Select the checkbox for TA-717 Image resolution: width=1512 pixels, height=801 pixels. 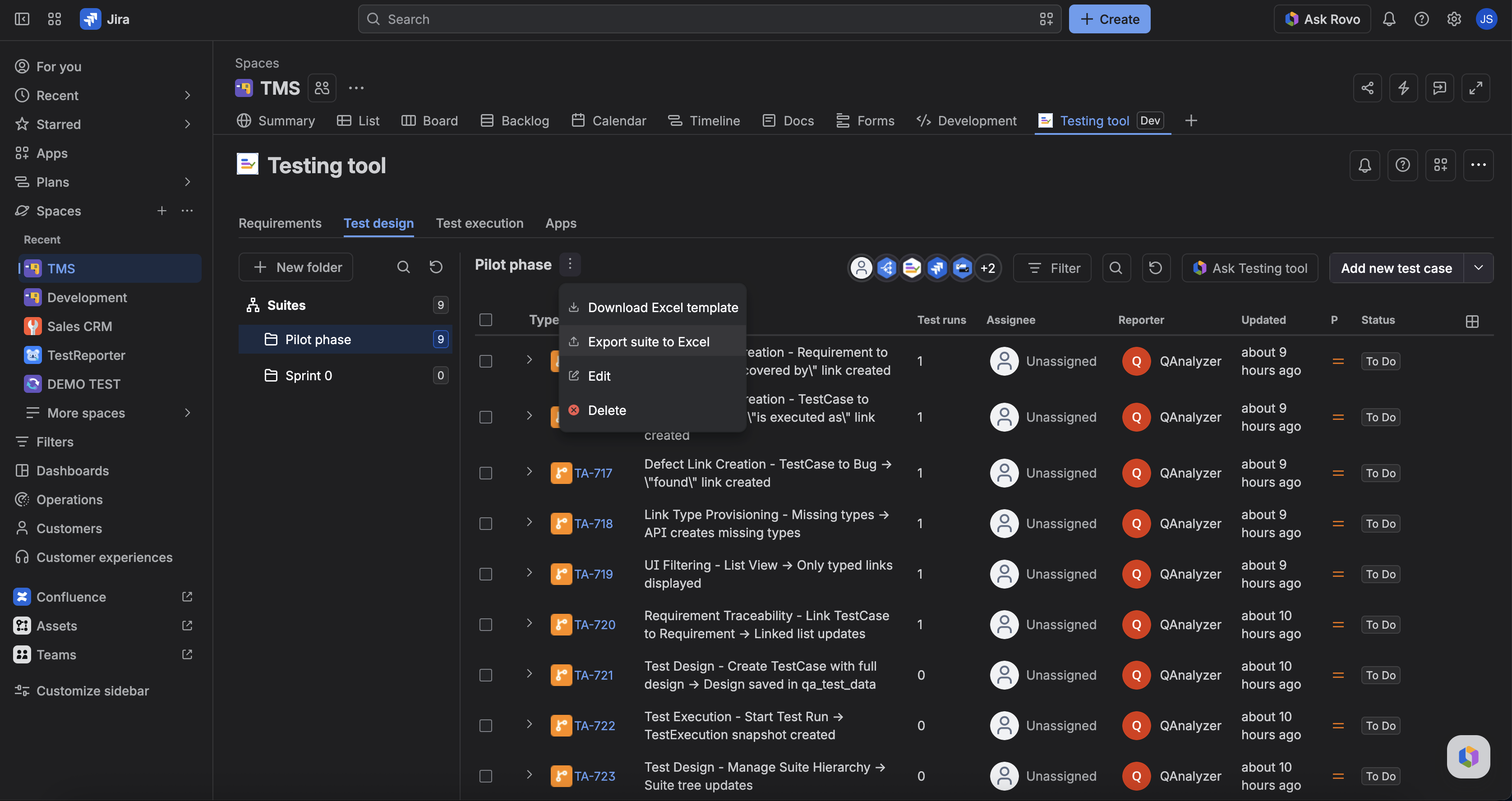pyautogui.click(x=485, y=473)
